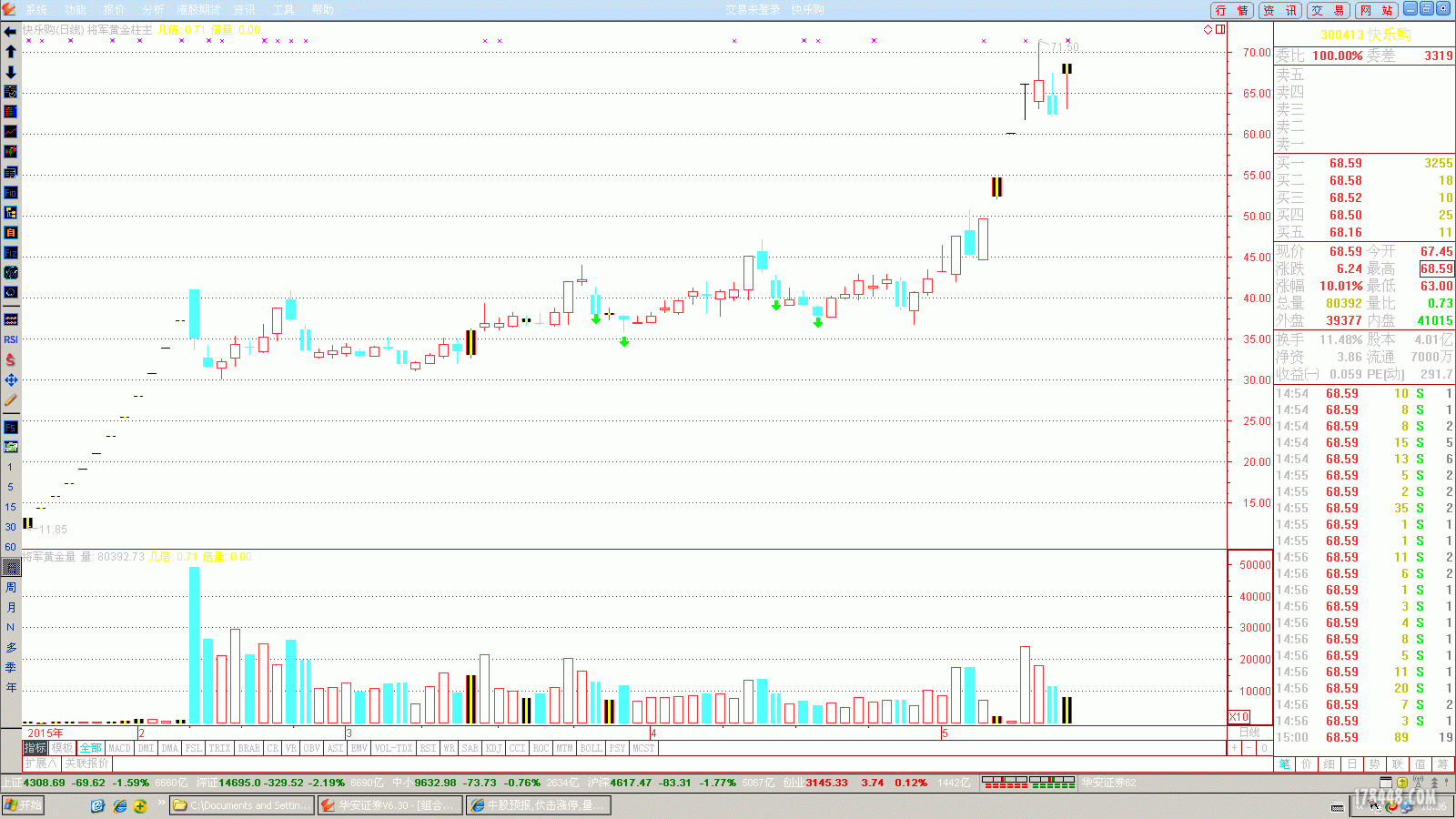Click the X10 volume scale button

[1239, 716]
